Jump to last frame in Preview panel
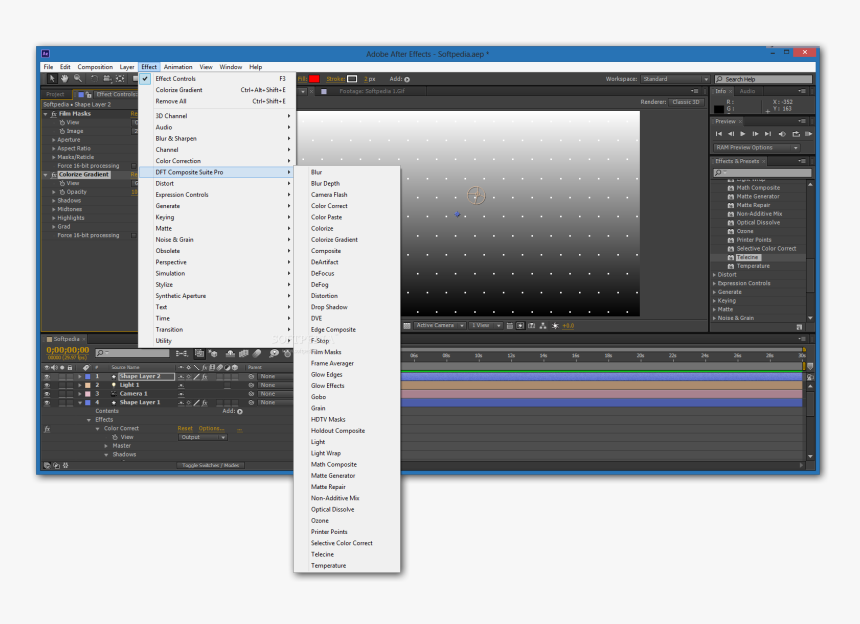This screenshot has width=860, height=624. point(768,134)
